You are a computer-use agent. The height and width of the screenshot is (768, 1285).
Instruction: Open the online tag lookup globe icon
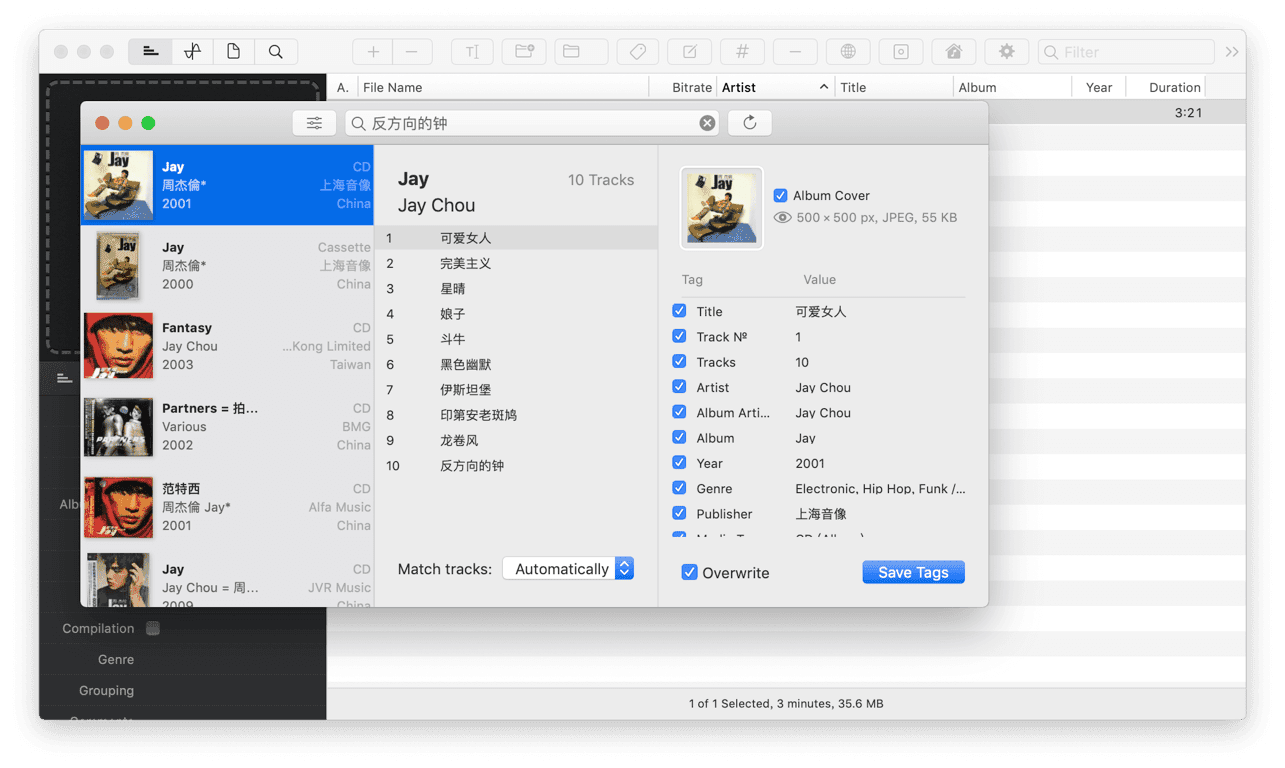coord(847,51)
